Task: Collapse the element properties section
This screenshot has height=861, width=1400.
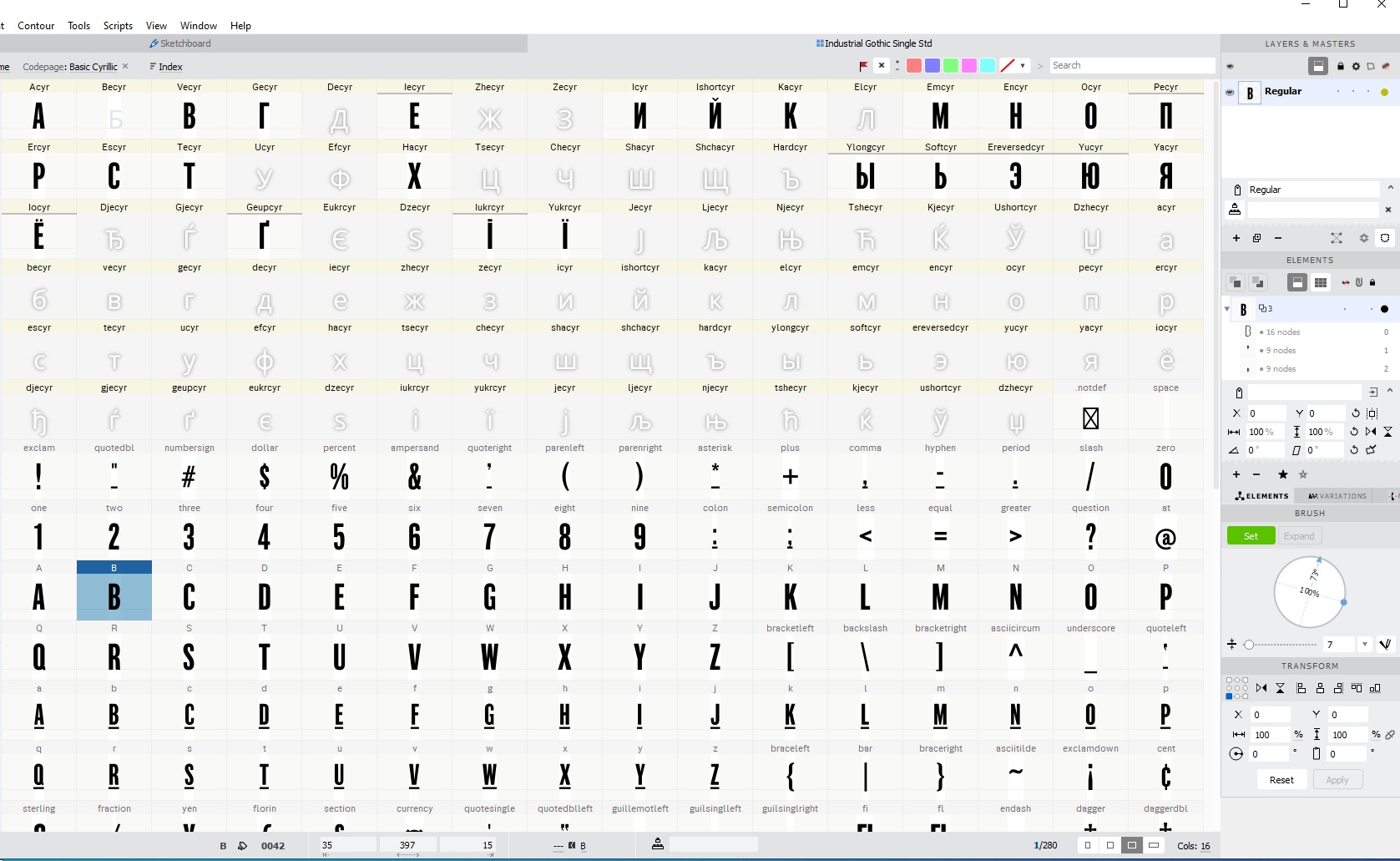Action: pyautogui.click(x=1390, y=390)
